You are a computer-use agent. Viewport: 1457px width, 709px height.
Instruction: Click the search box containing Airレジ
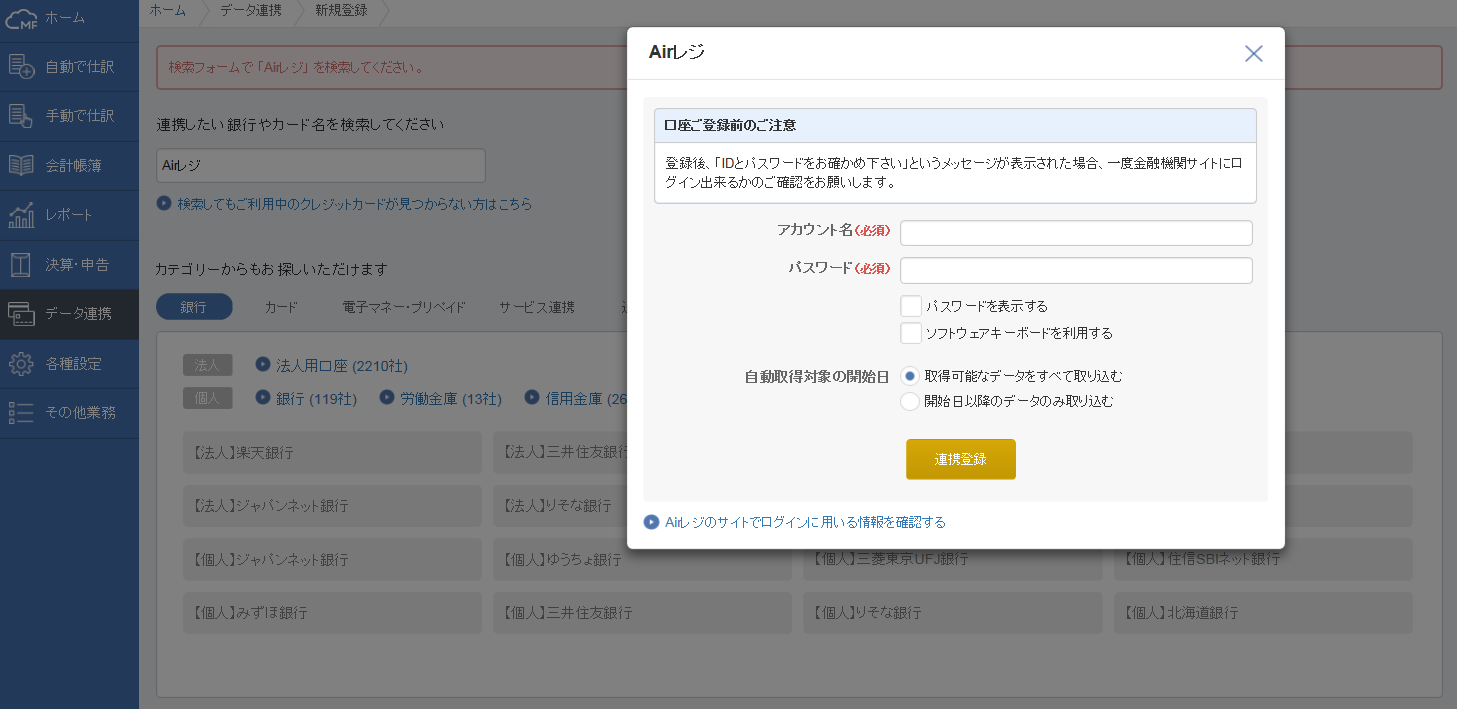click(x=321, y=166)
